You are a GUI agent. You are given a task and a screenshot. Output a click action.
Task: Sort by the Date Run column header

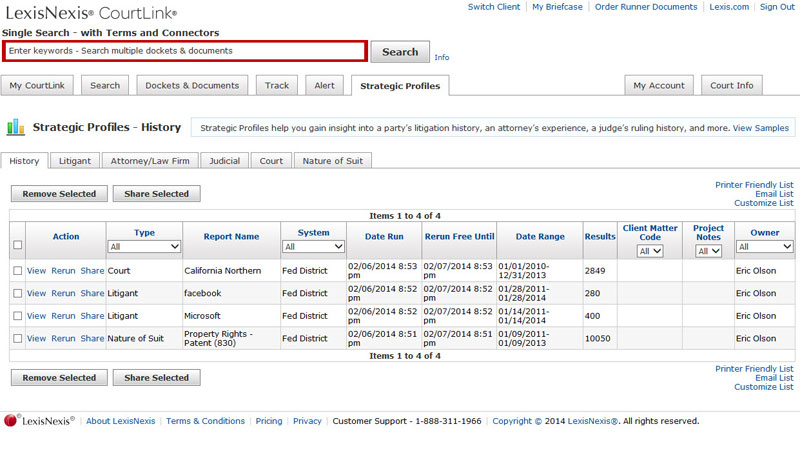click(x=383, y=237)
